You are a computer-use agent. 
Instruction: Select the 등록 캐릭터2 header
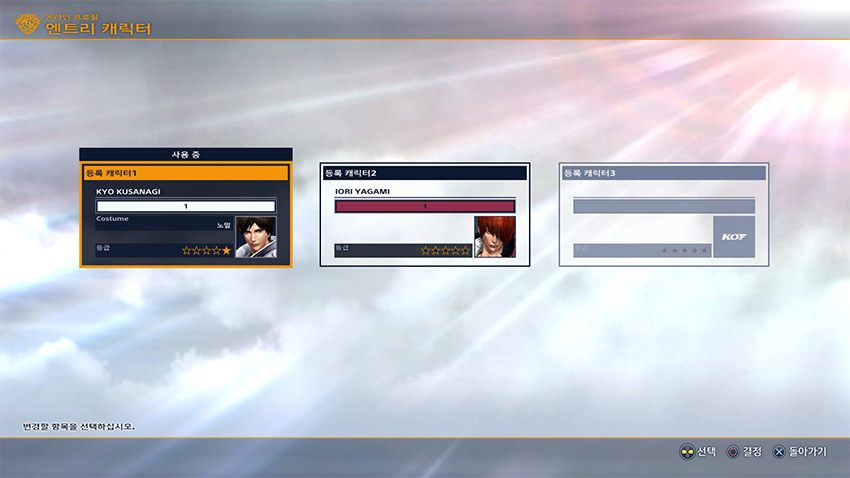tap(425, 173)
